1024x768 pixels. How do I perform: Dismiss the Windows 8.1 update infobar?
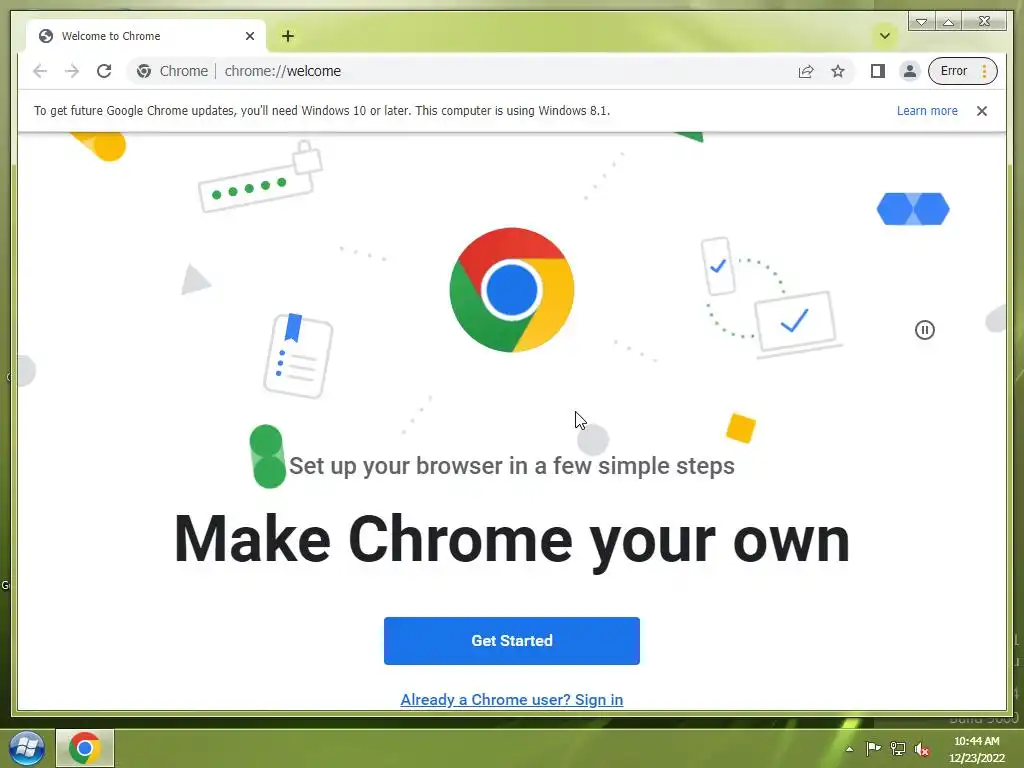click(x=982, y=111)
